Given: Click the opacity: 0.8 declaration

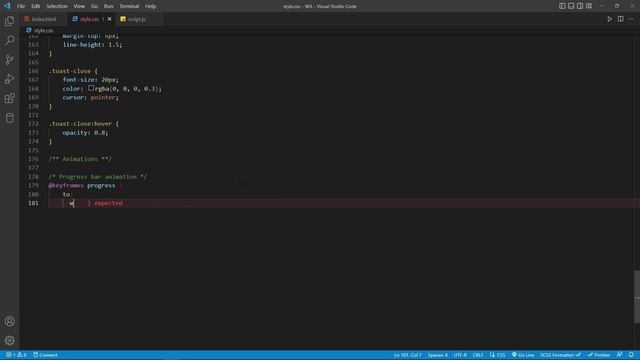Looking at the screenshot, I should click(85, 133).
